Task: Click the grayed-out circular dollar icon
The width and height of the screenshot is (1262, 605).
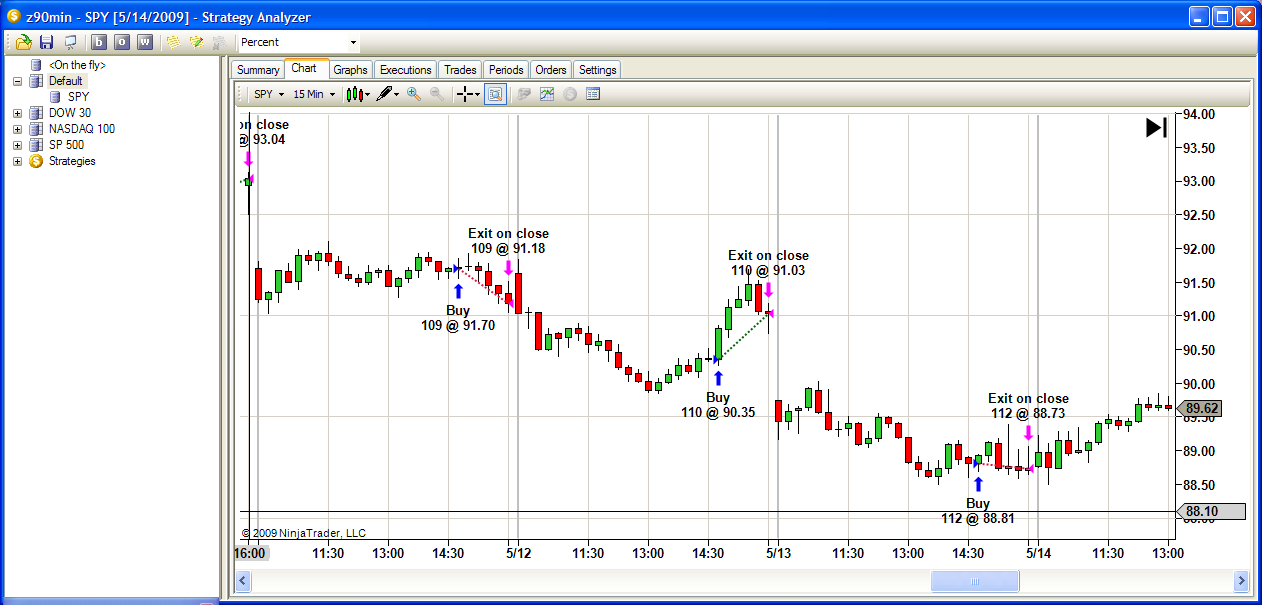Action: tap(570, 94)
